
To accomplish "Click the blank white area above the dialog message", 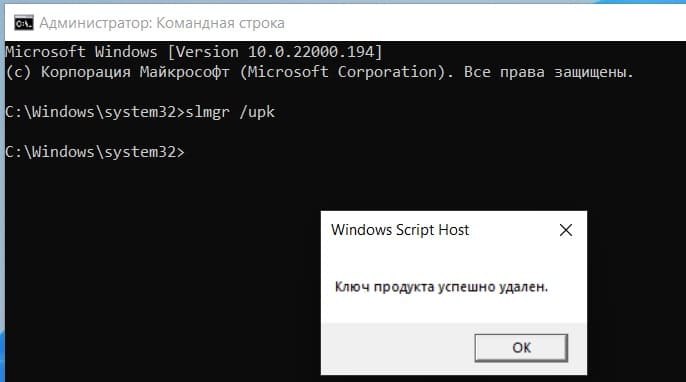I will point(454,260).
